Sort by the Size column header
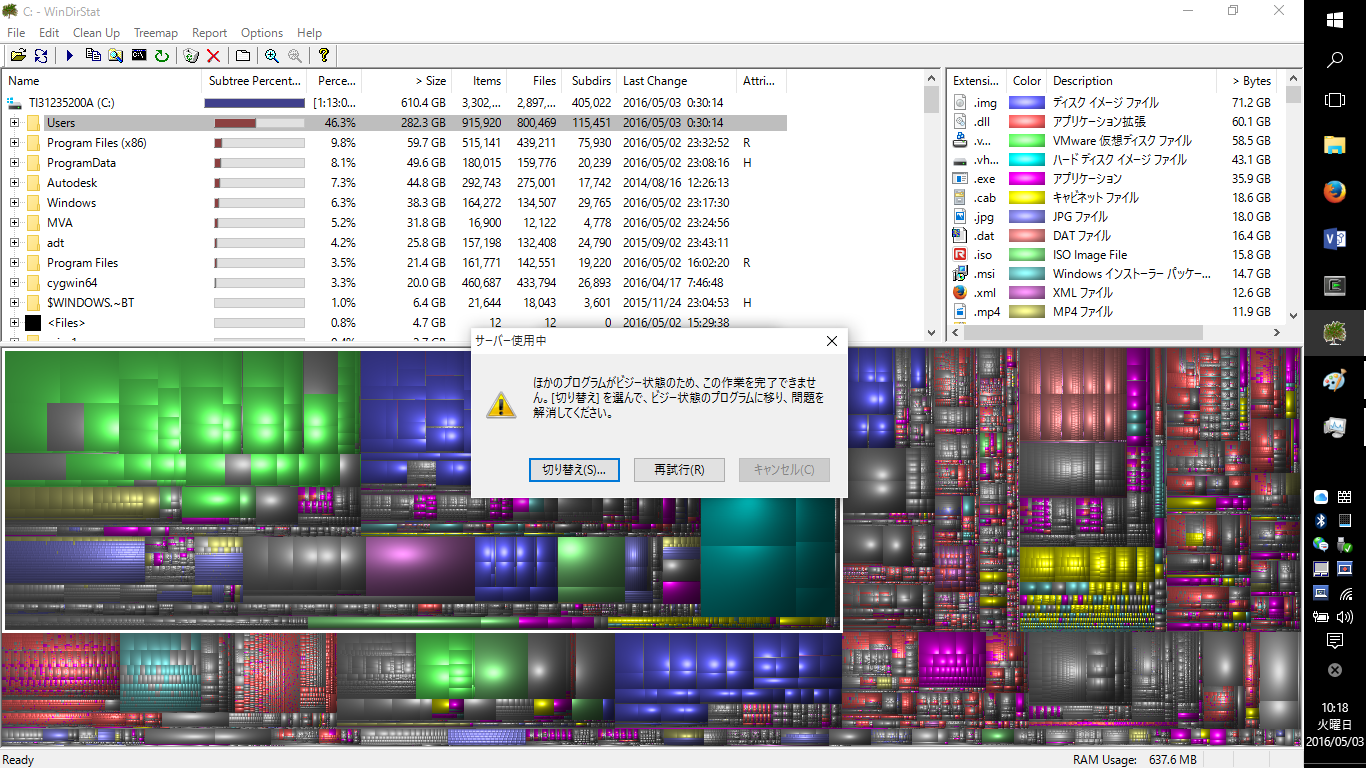 pos(406,81)
